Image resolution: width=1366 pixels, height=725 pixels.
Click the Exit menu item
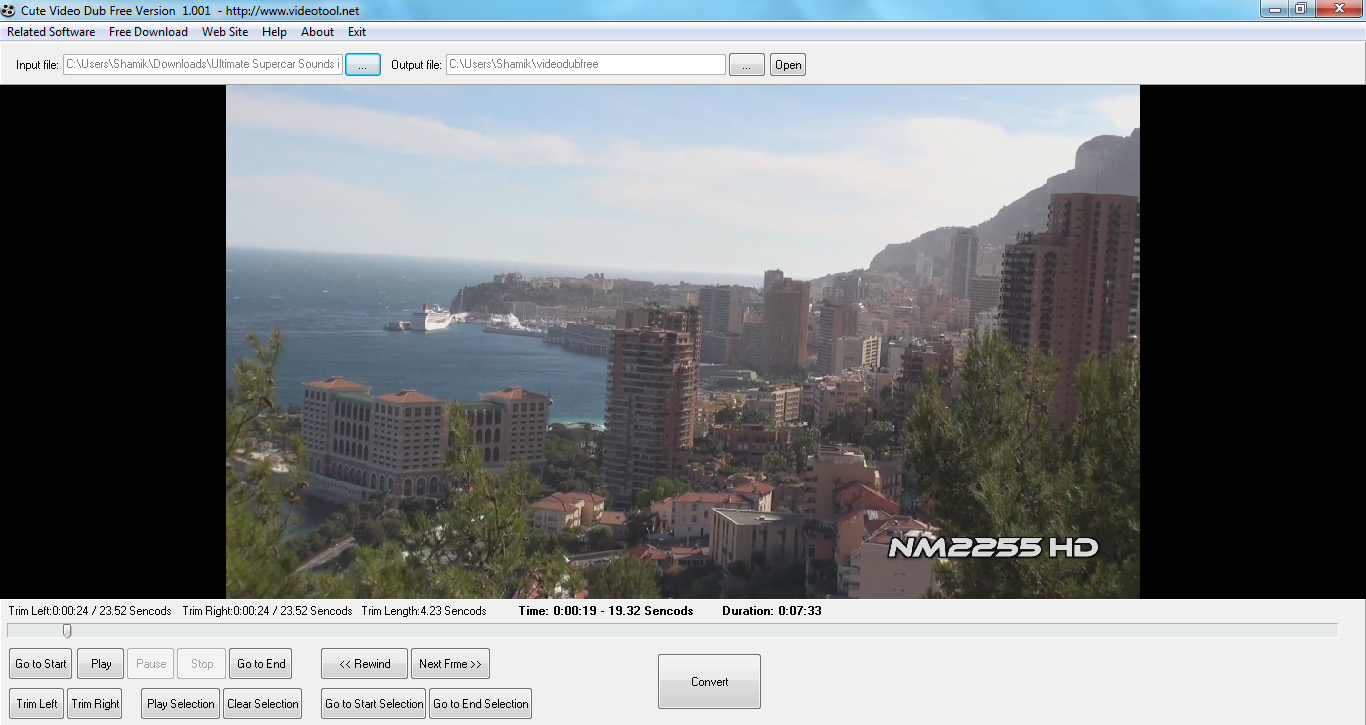pyautogui.click(x=357, y=32)
